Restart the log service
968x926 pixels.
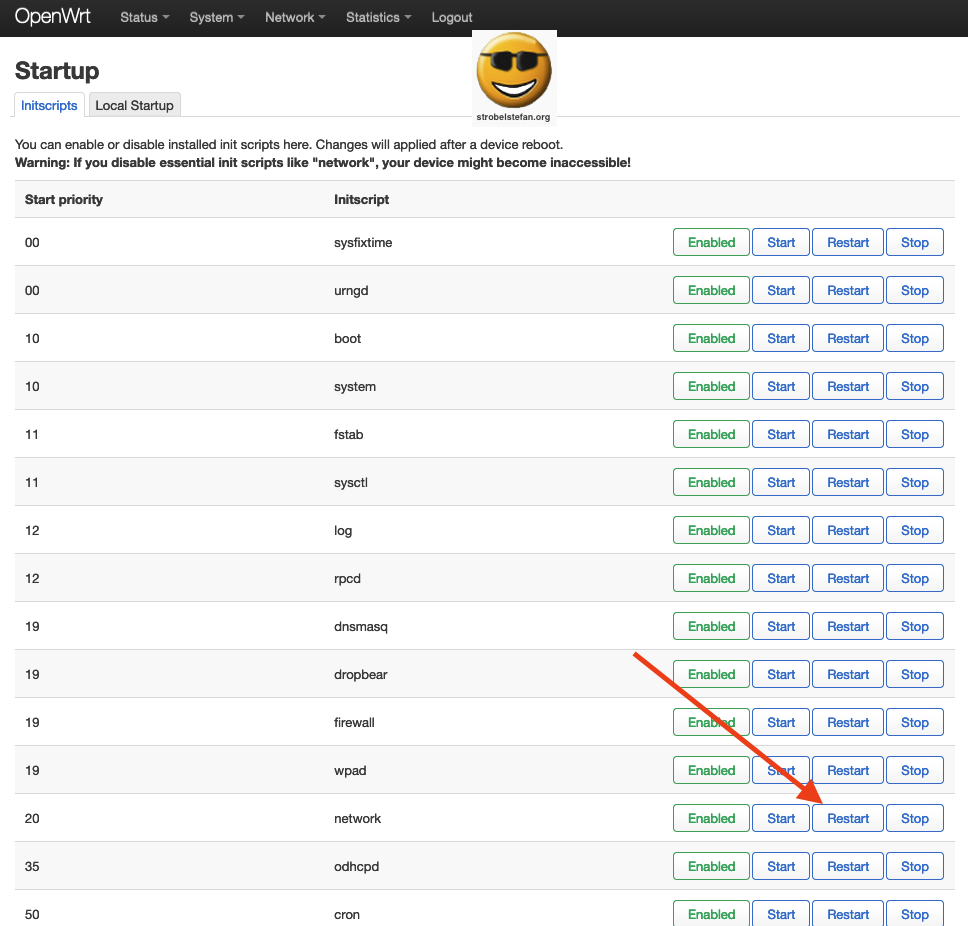point(848,530)
